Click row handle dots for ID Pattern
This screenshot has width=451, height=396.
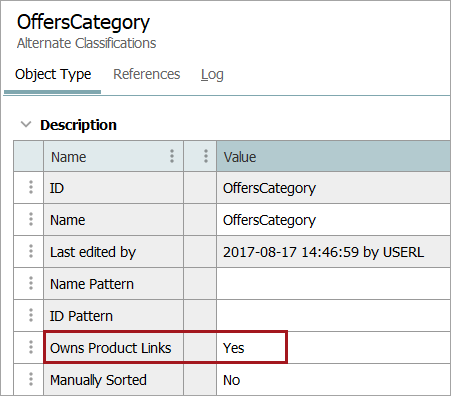(x=31, y=315)
